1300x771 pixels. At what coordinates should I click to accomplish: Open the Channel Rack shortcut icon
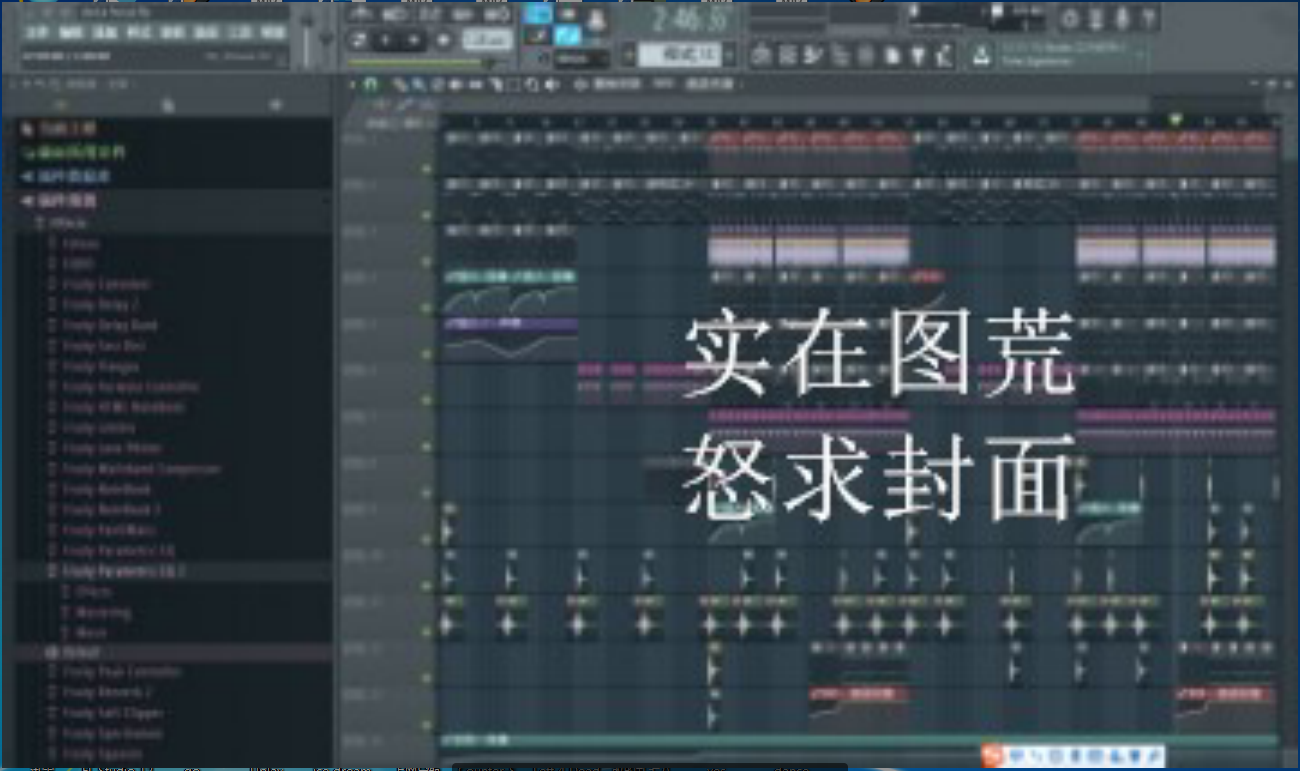(814, 55)
